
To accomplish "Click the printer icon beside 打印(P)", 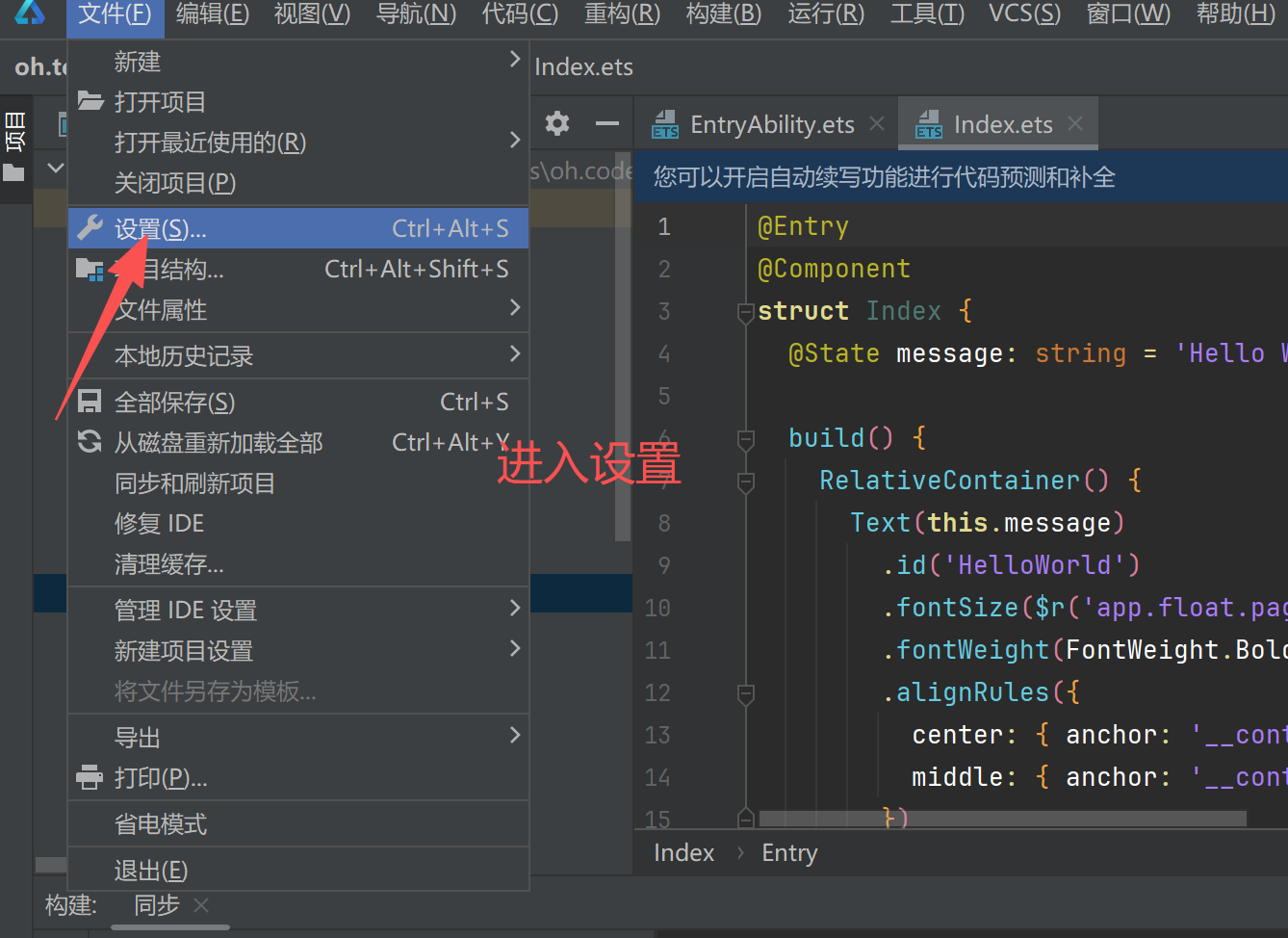I will [x=89, y=777].
